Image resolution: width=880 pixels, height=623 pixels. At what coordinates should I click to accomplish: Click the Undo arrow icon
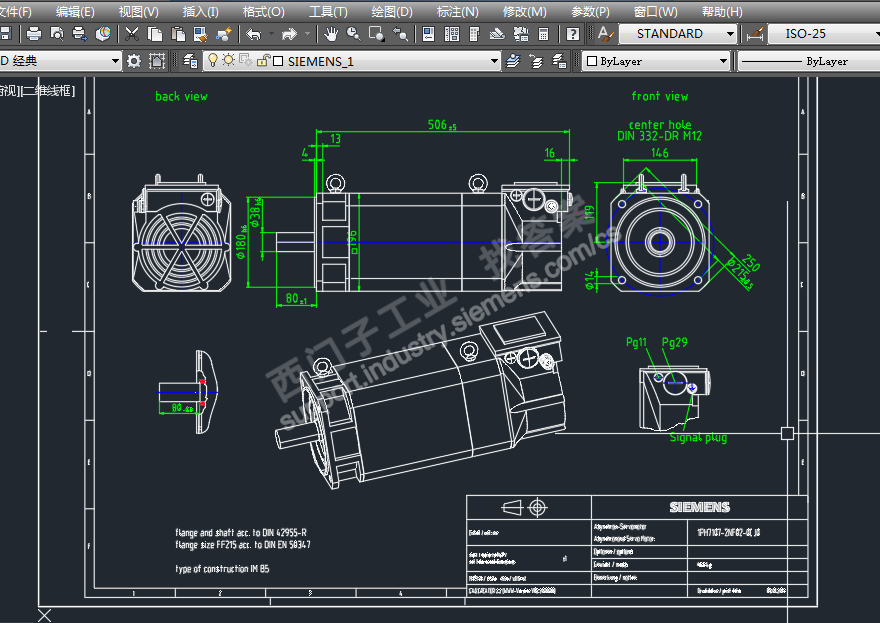pyautogui.click(x=254, y=34)
